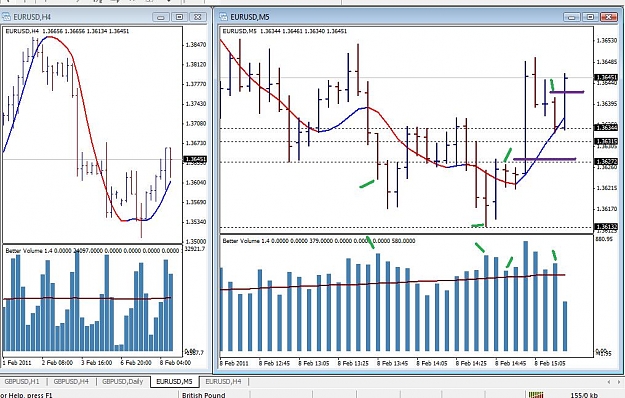The image size is (625, 398).
Task: Click the EURUSD,H4 window title text
Action: [32, 17]
